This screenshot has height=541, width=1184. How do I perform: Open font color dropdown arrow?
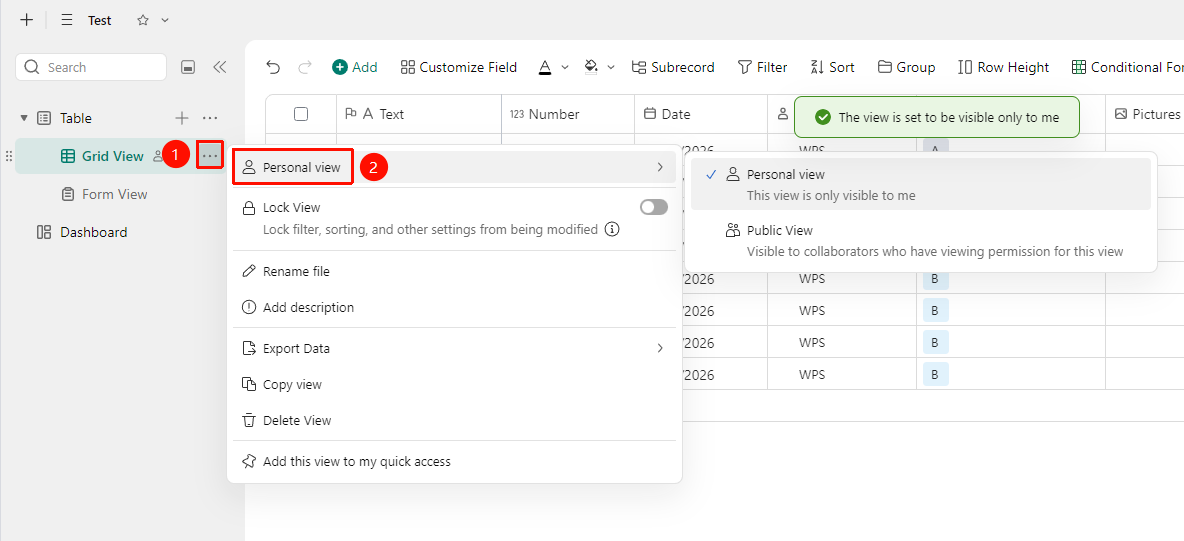click(565, 67)
